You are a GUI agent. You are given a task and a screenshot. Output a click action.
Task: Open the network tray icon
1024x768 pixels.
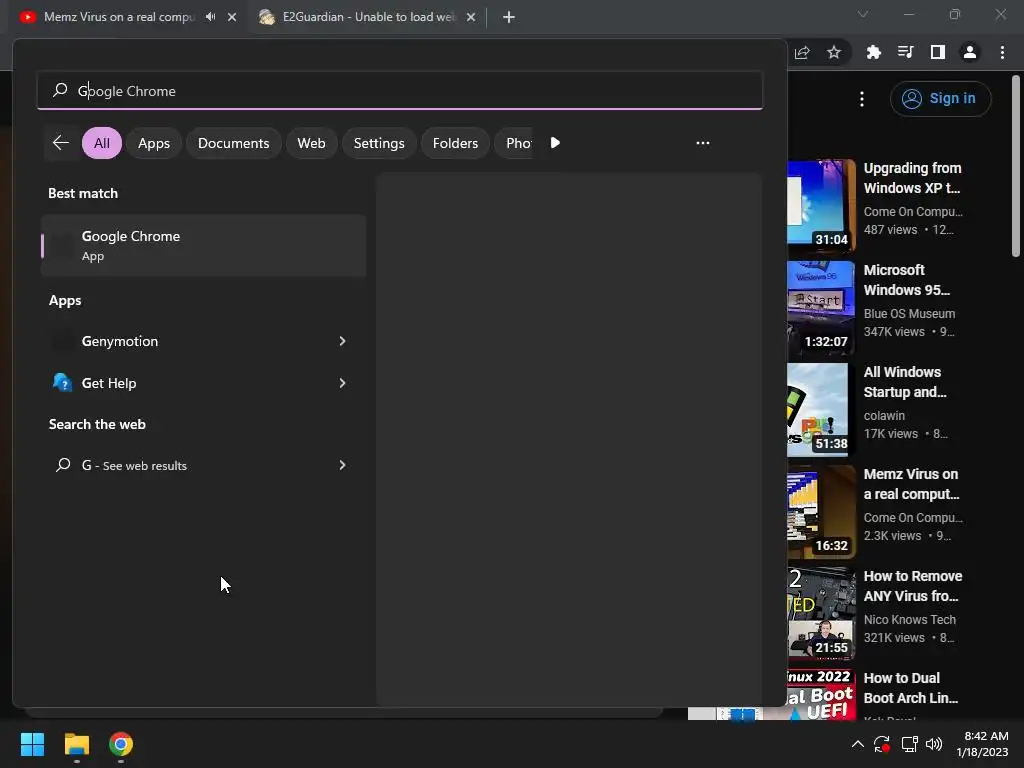[x=909, y=744]
